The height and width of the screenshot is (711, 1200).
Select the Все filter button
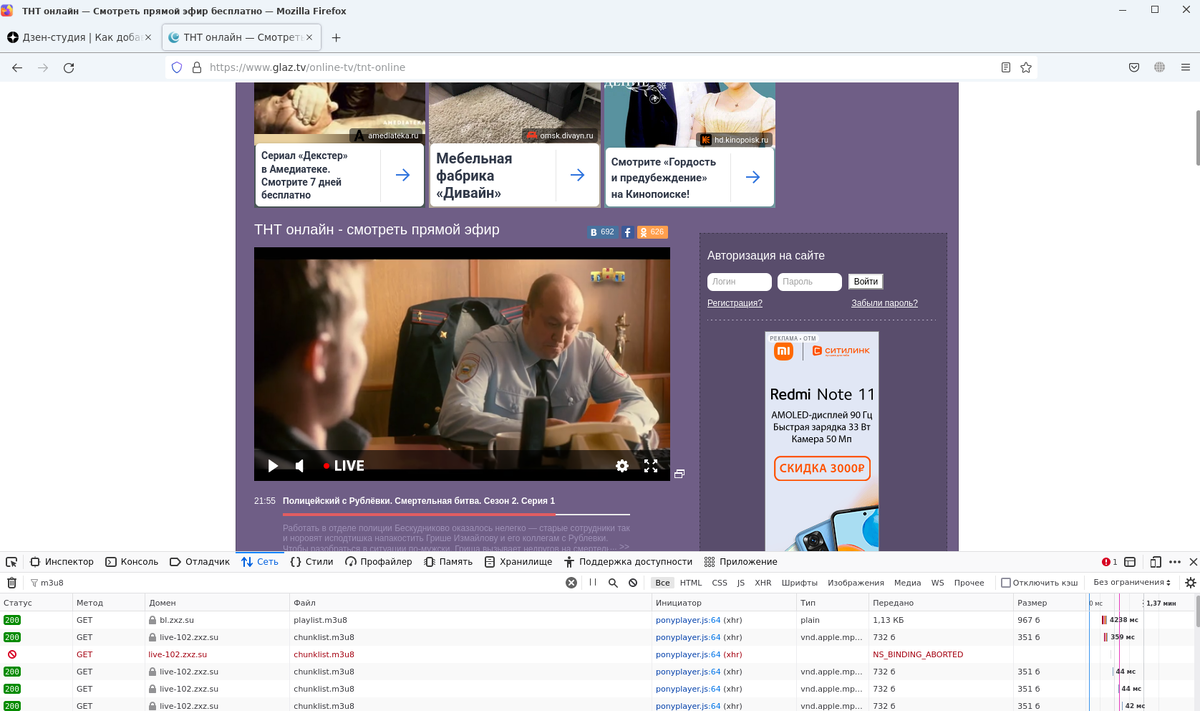click(662, 582)
